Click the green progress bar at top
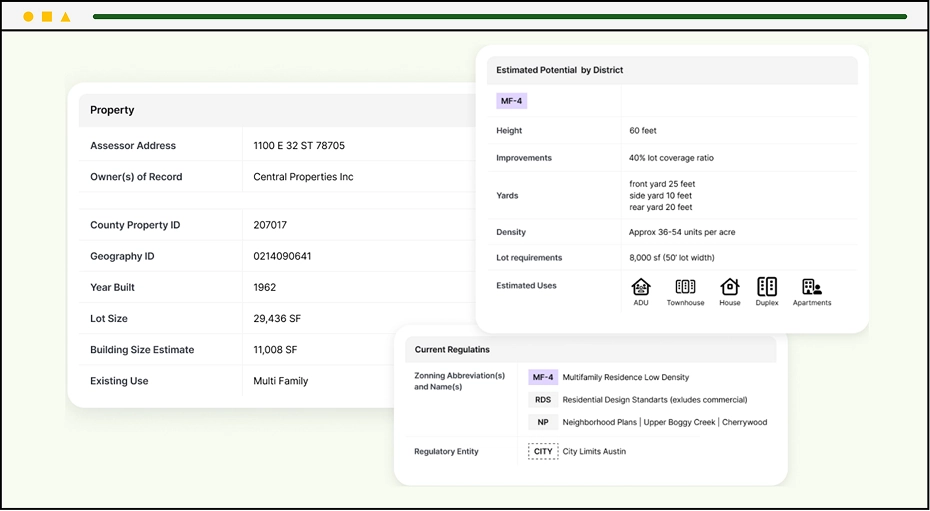The height and width of the screenshot is (511, 930). [x=500, y=17]
